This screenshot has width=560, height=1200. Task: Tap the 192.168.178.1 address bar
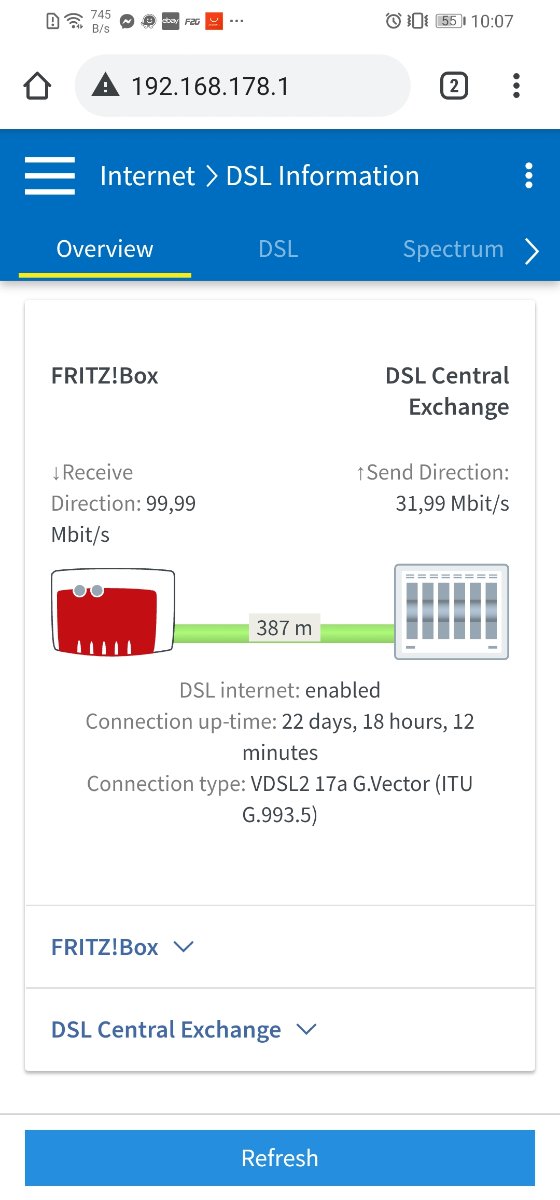click(x=242, y=86)
